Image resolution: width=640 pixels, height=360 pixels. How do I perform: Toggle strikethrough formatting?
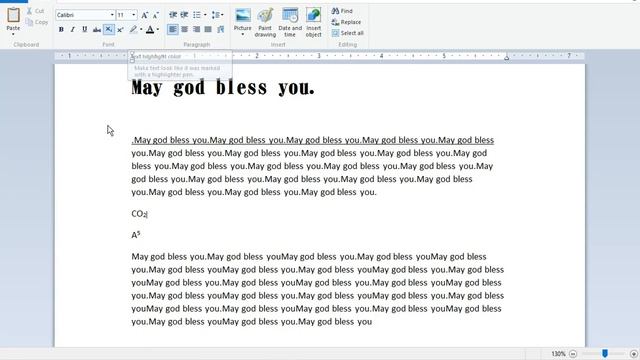point(97,29)
